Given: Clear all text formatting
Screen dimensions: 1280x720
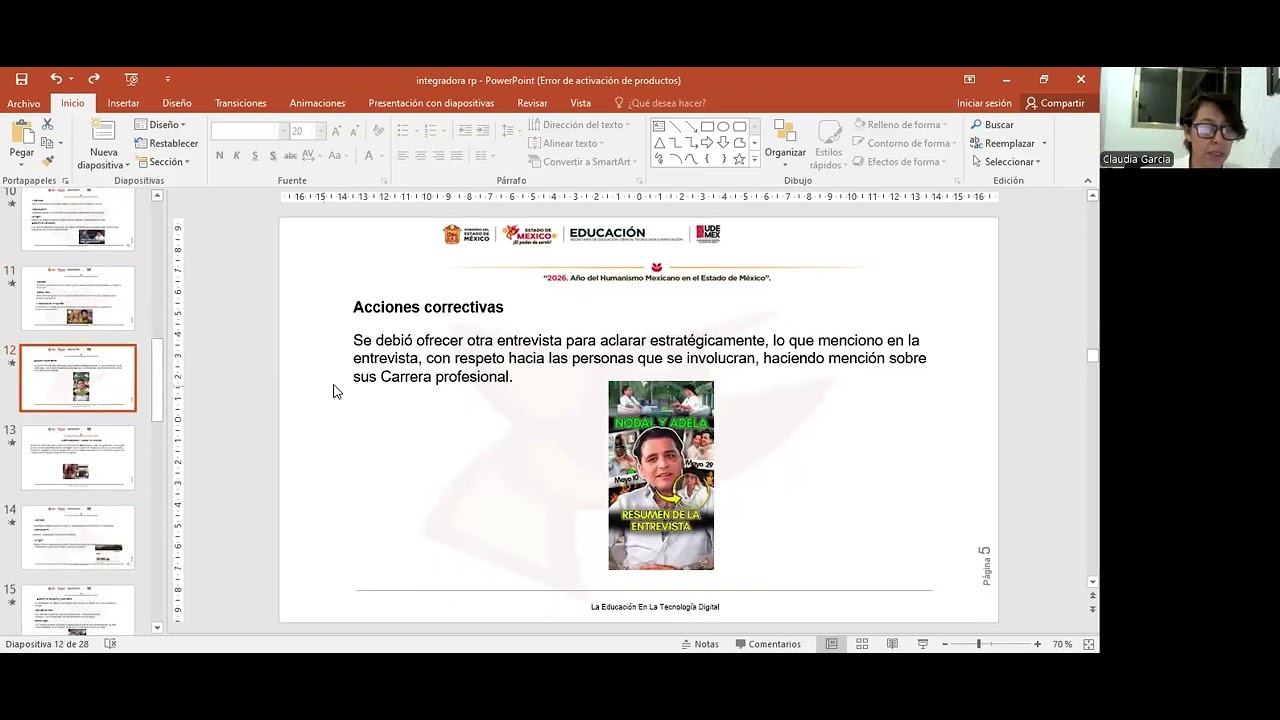Looking at the screenshot, I should click(378, 131).
